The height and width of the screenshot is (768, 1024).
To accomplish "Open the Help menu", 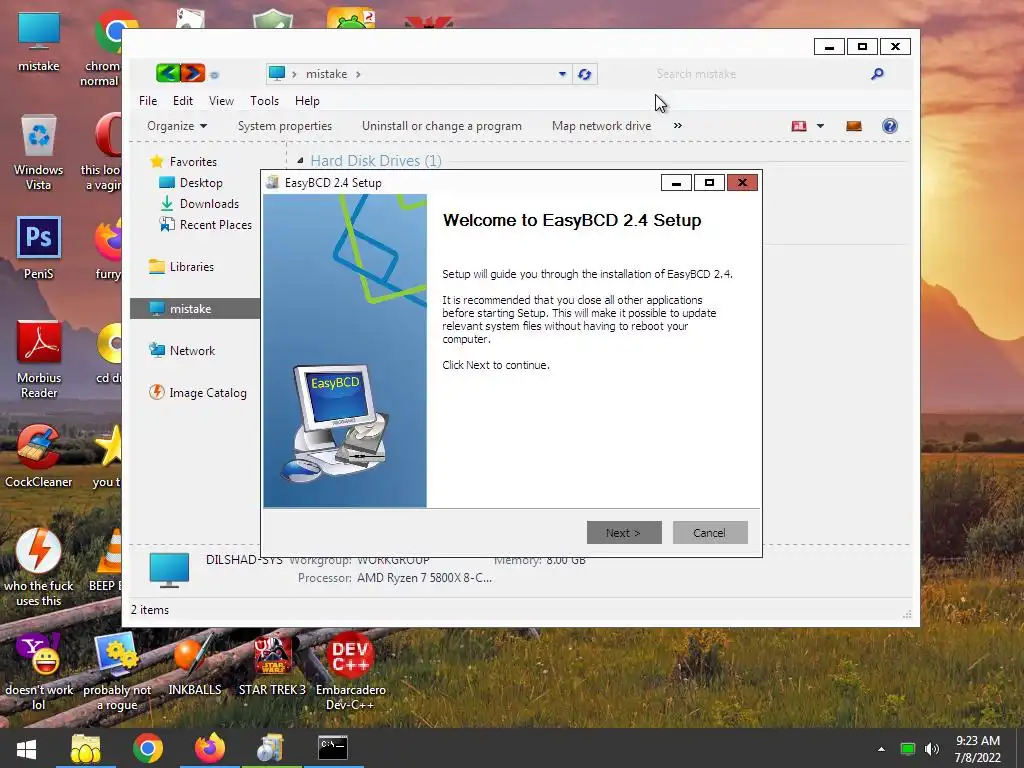I will pos(307,101).
